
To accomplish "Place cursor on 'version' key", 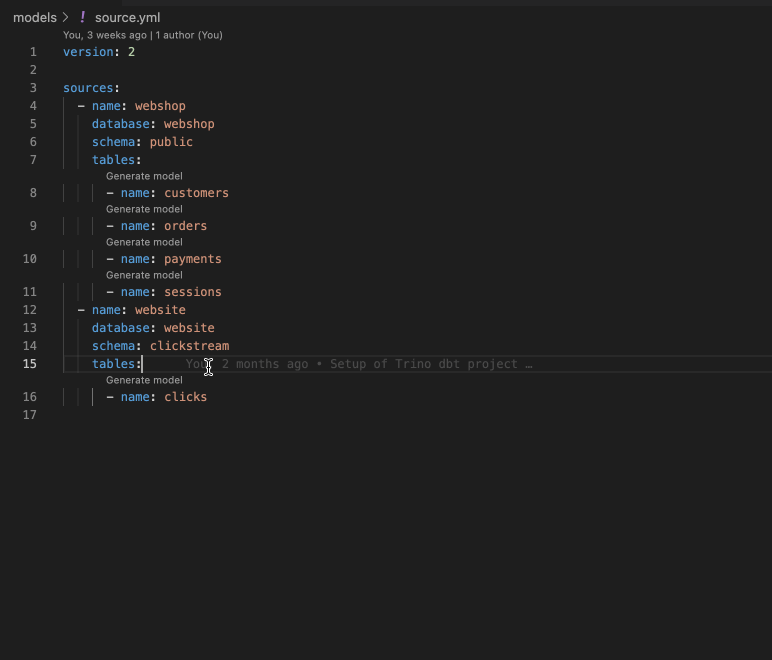I will pyautogui.click(x=88, y=52).
